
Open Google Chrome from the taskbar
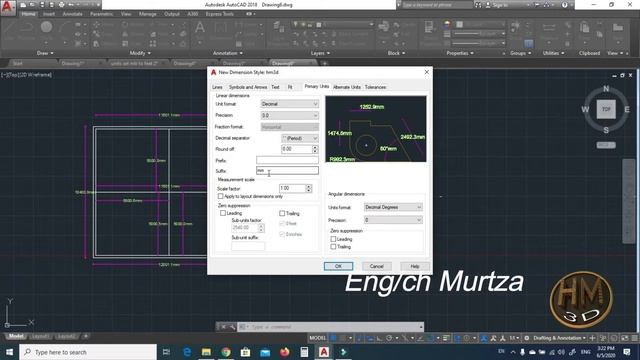(226, 352)
